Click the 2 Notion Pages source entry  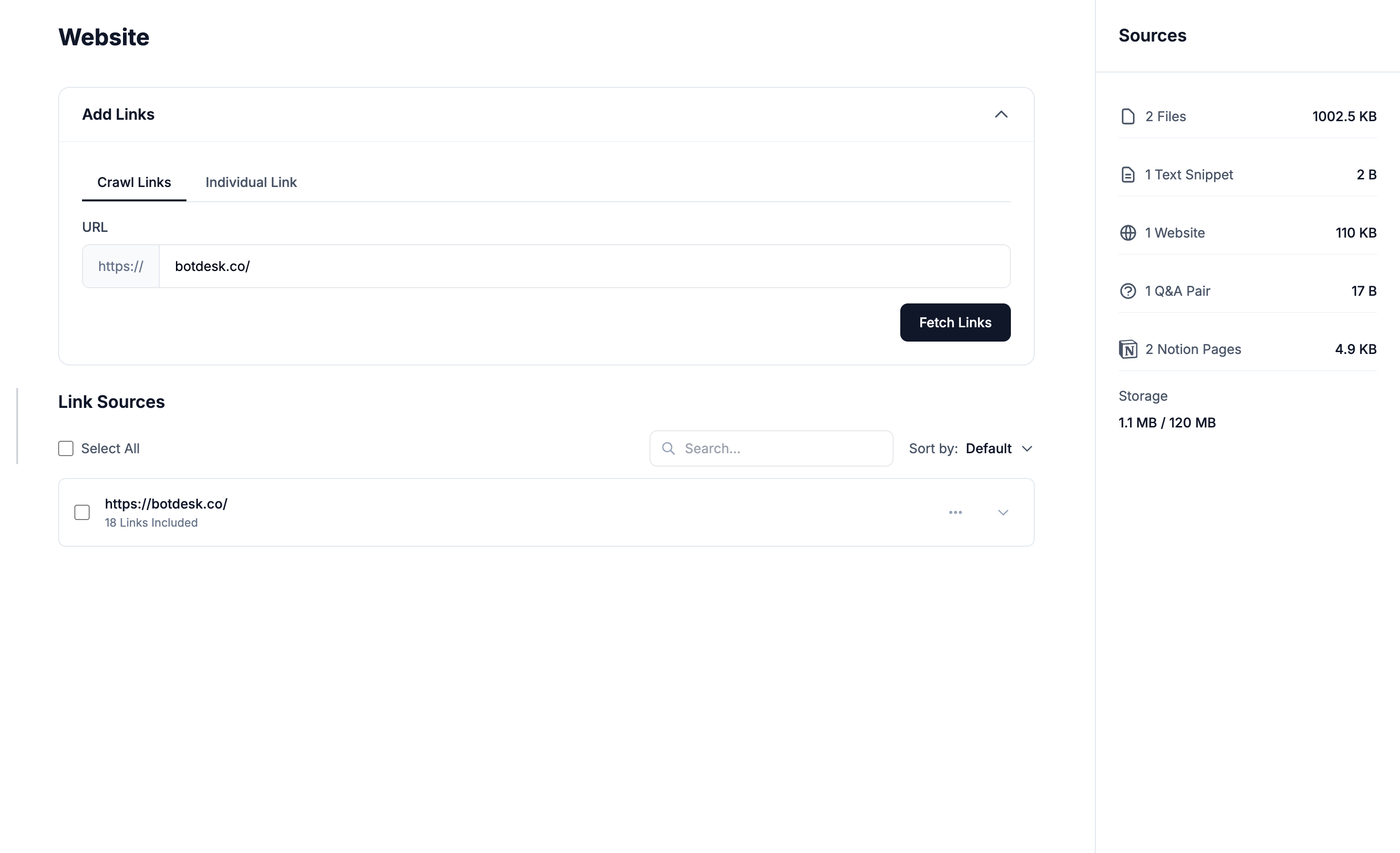click(1192, 348)
